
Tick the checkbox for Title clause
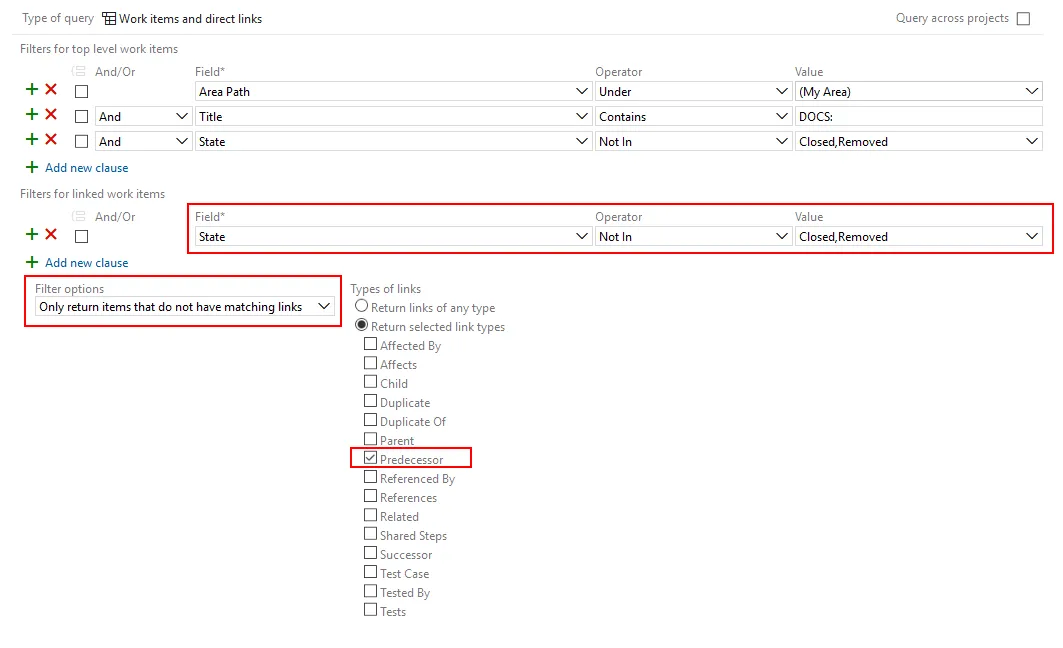81,117
